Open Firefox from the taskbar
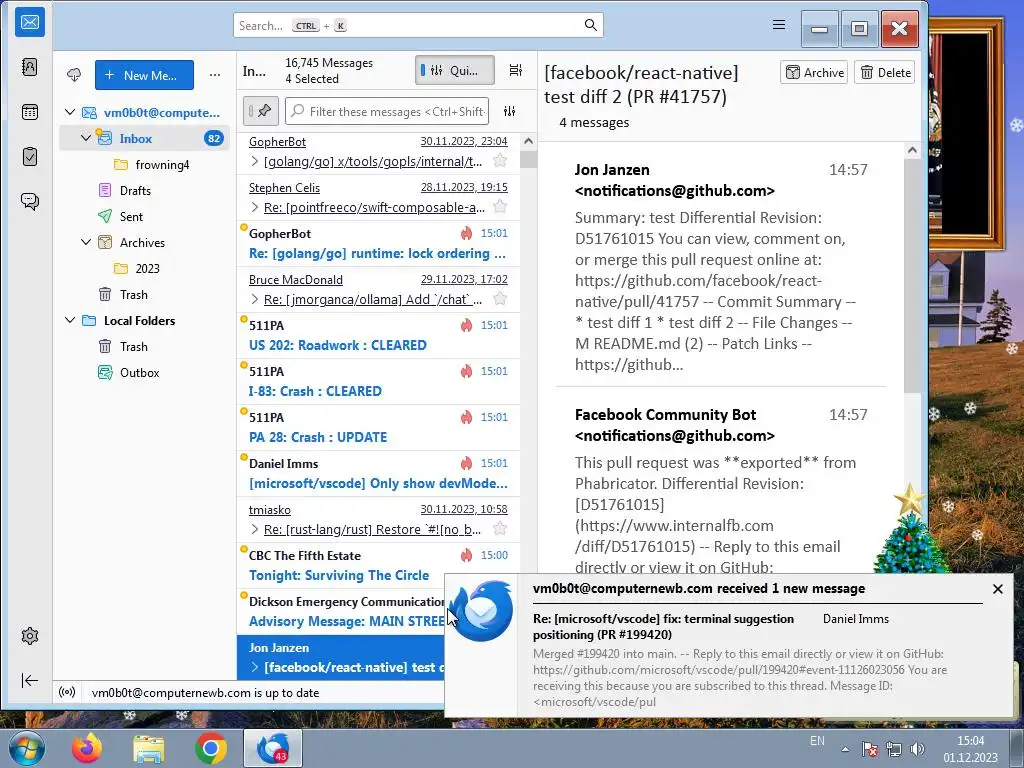This screenshot has width=1024, height=768. click(87, 748)
